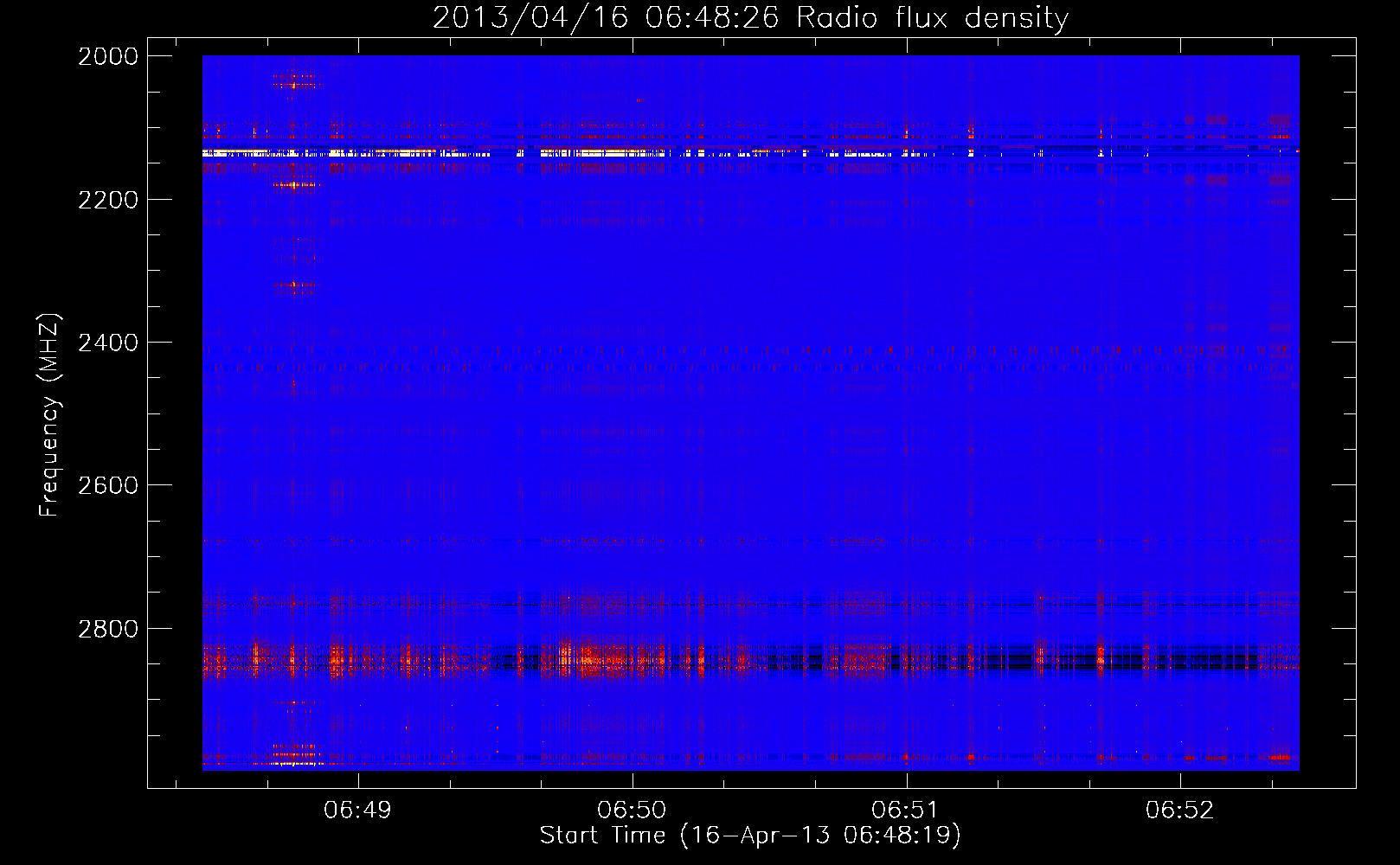The image size is (1400, 865).
Task: Click the 06:52 time axis label
Action: pyautogui.click(x=1179, y=810)
